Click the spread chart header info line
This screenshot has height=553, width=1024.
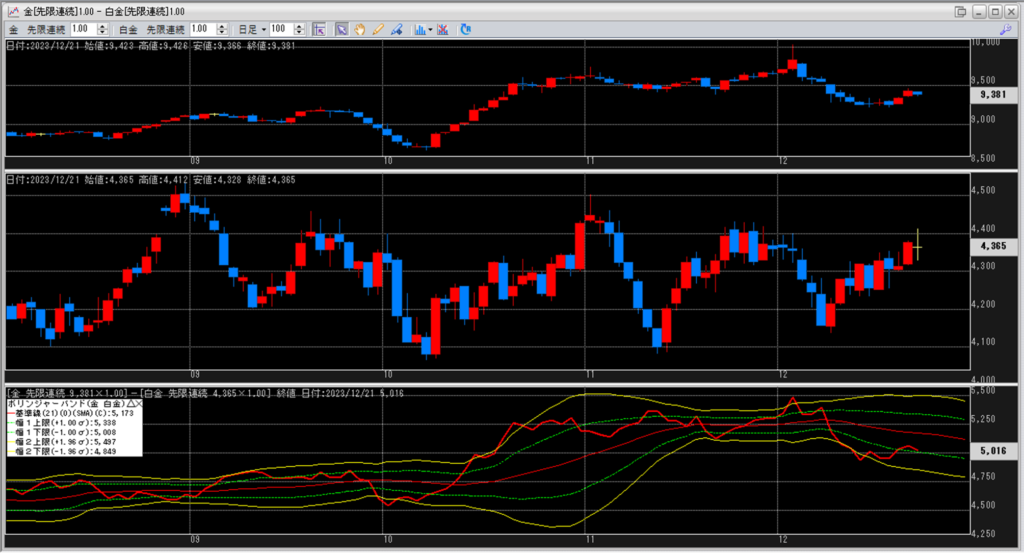[205, 393]
